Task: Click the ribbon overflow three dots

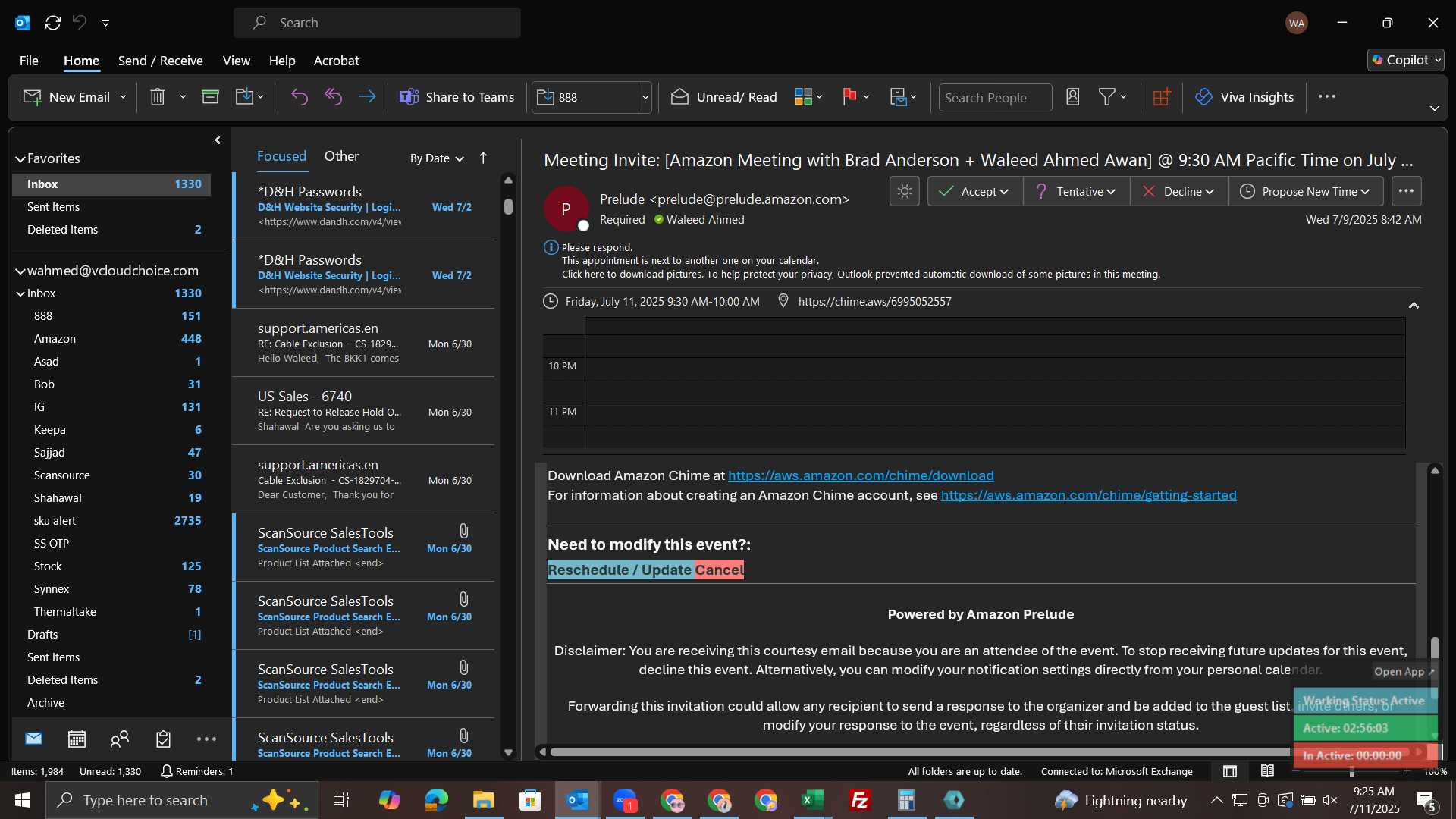Action: pos(1327,96)
